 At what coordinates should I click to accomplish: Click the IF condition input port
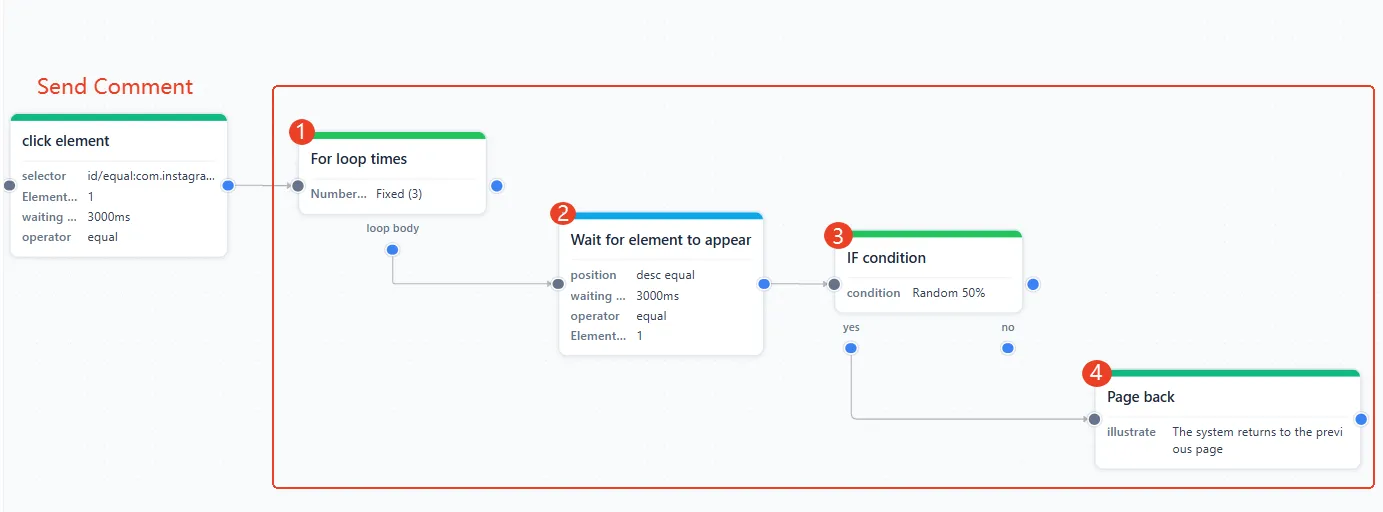point(834,284)
